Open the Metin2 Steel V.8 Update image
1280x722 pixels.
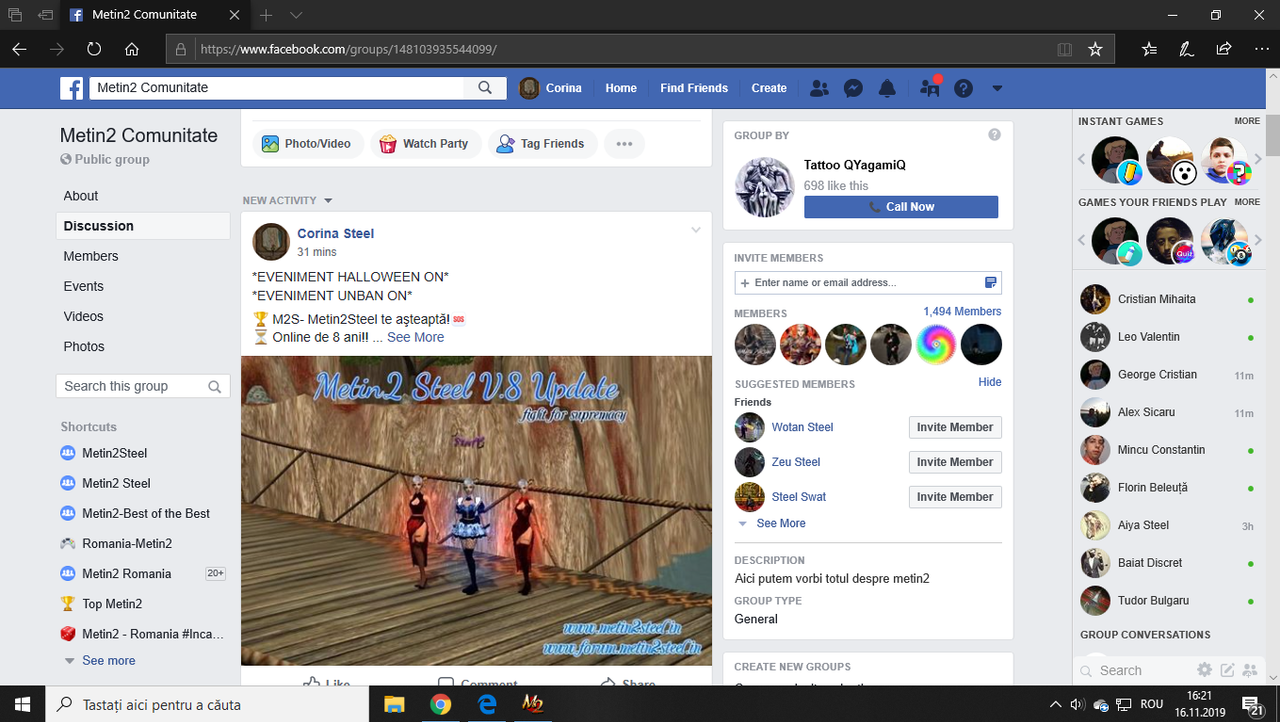point(476,510)
